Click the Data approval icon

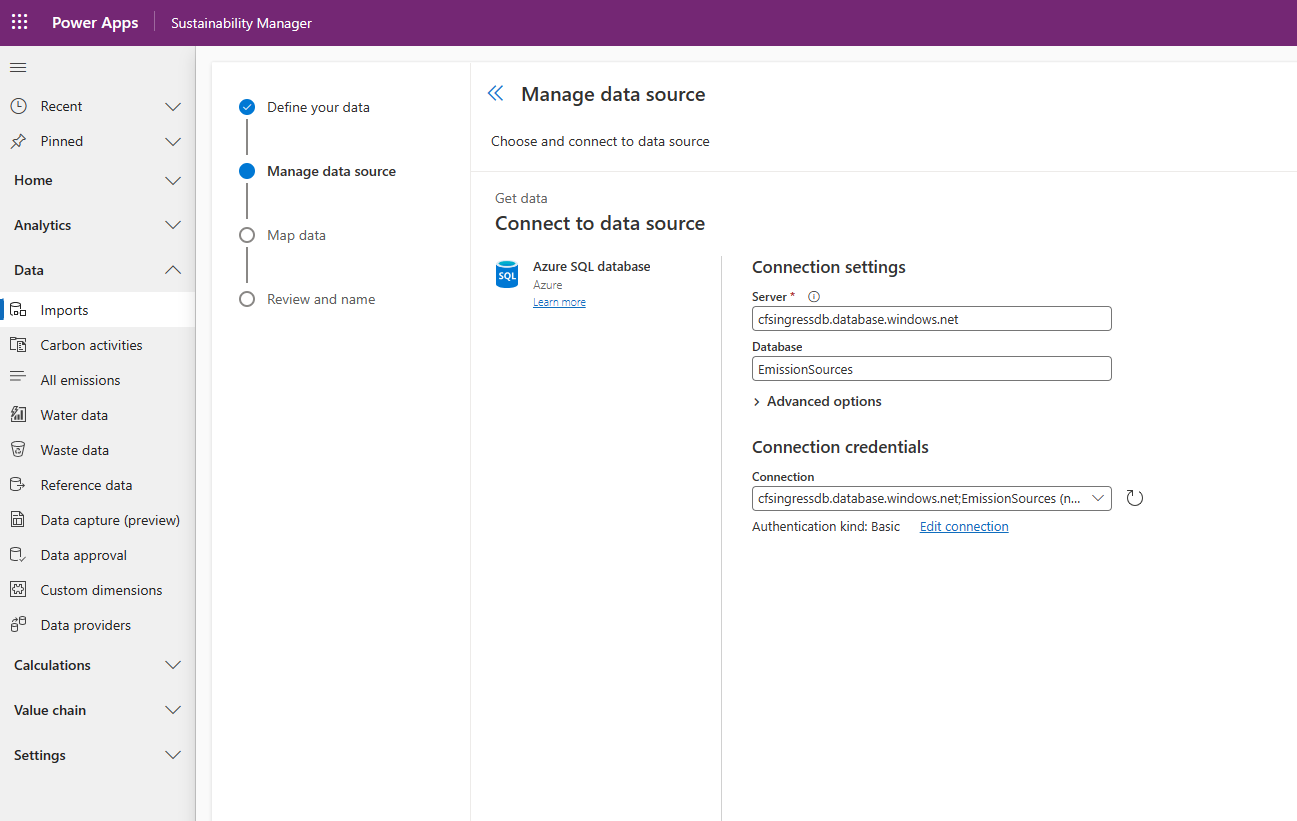click(x=18, y=555)
